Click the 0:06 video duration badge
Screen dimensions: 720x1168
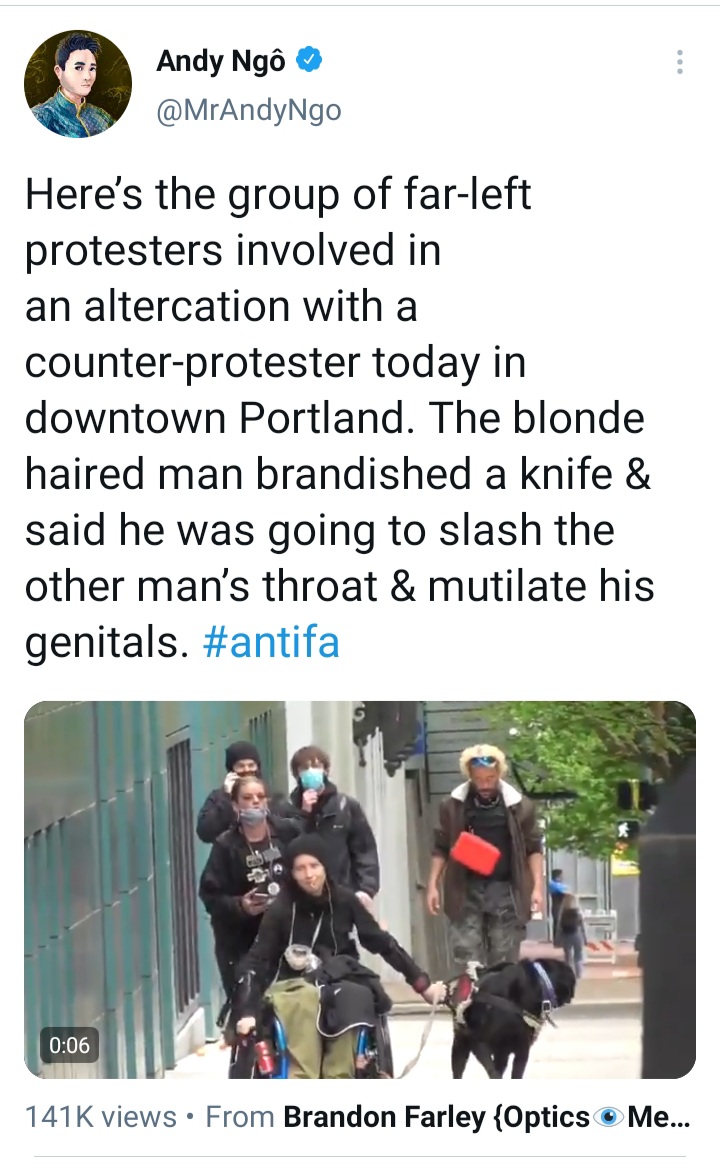pyautogui.click(x=69, y=1045)
